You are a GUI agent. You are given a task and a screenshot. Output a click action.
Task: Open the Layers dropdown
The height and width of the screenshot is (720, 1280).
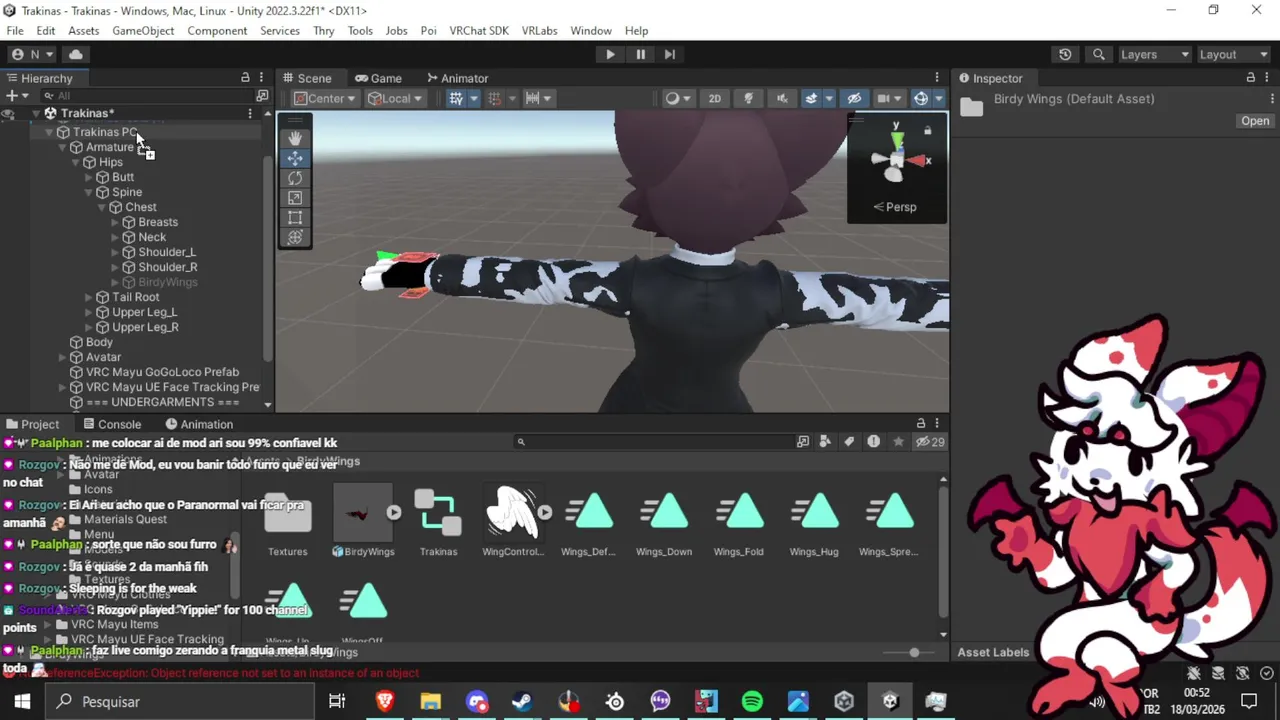pos(1154,54)
